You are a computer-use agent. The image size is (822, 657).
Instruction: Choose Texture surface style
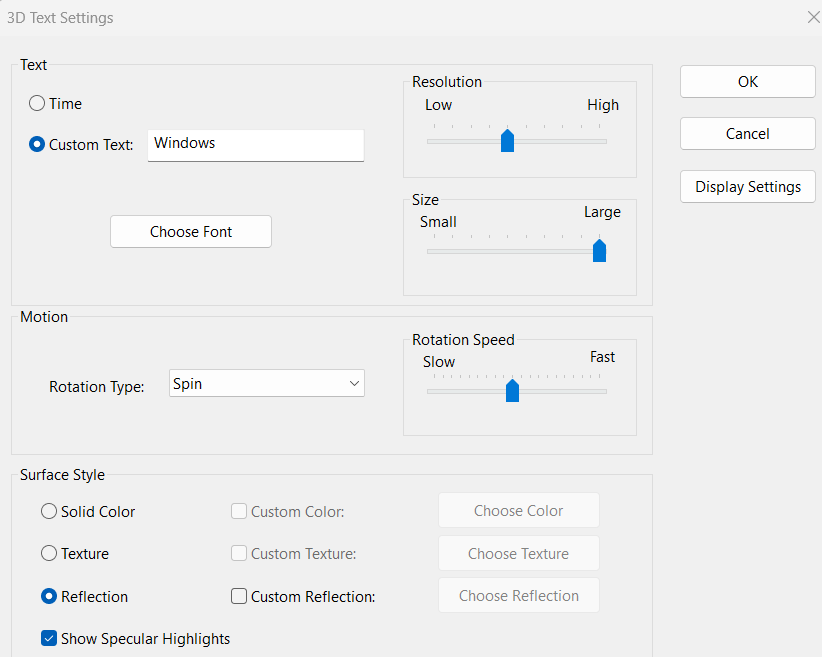point(48,553)
